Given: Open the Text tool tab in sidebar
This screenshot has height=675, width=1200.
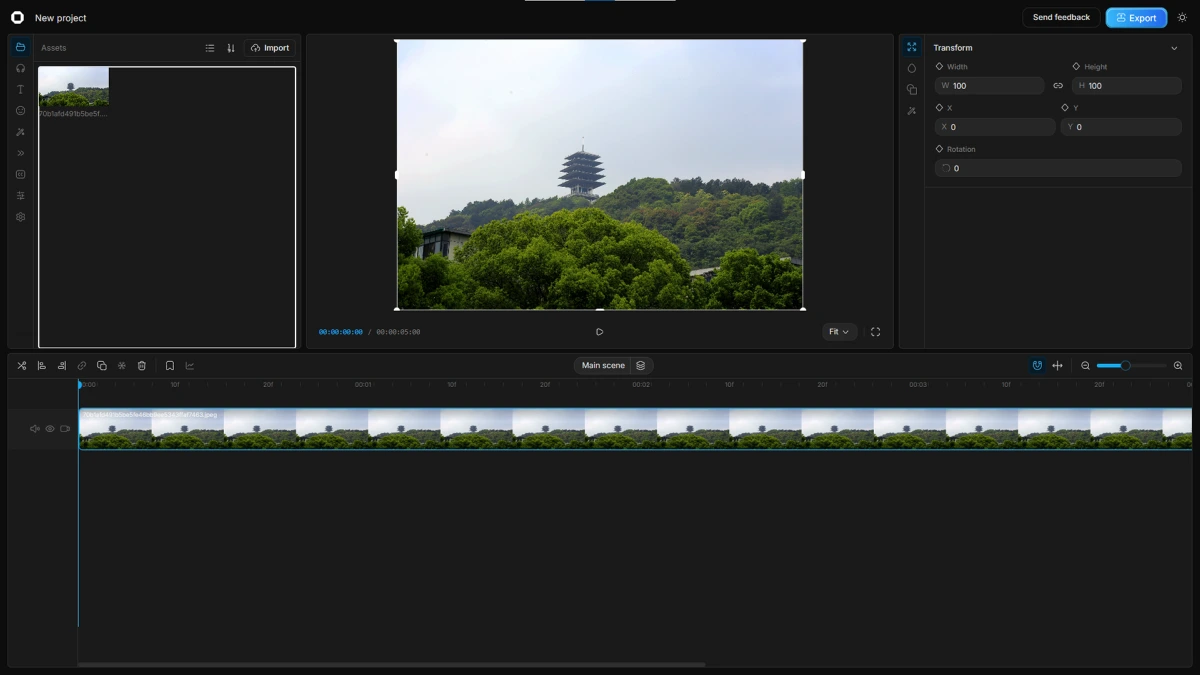Looking at the screenshot, I should (20, 89).
